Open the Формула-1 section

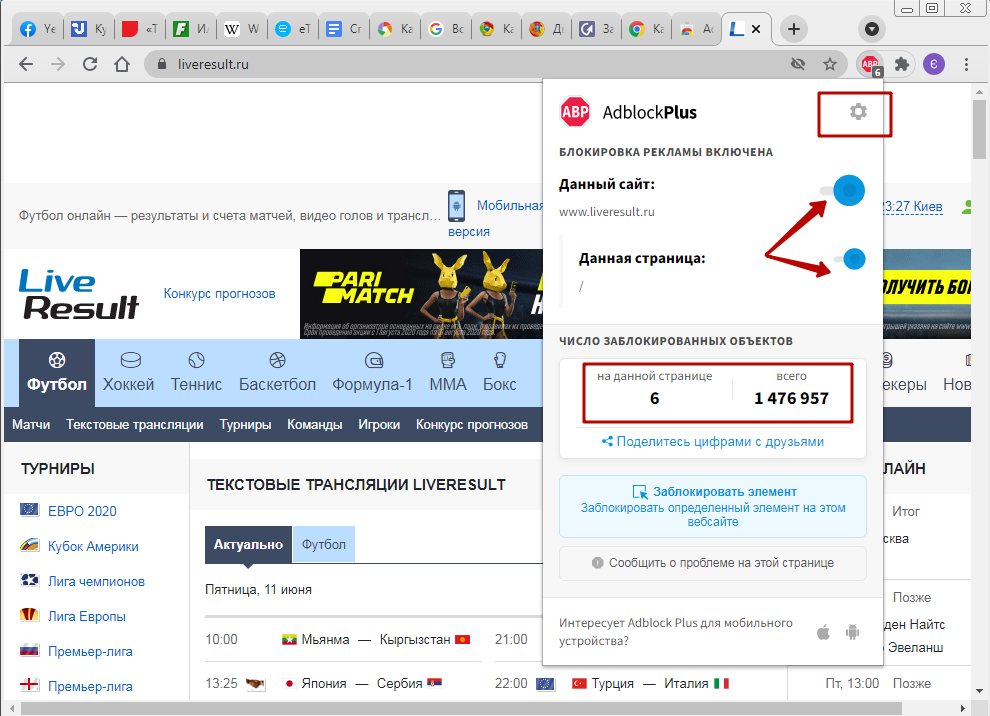click(x=373, y=373)
